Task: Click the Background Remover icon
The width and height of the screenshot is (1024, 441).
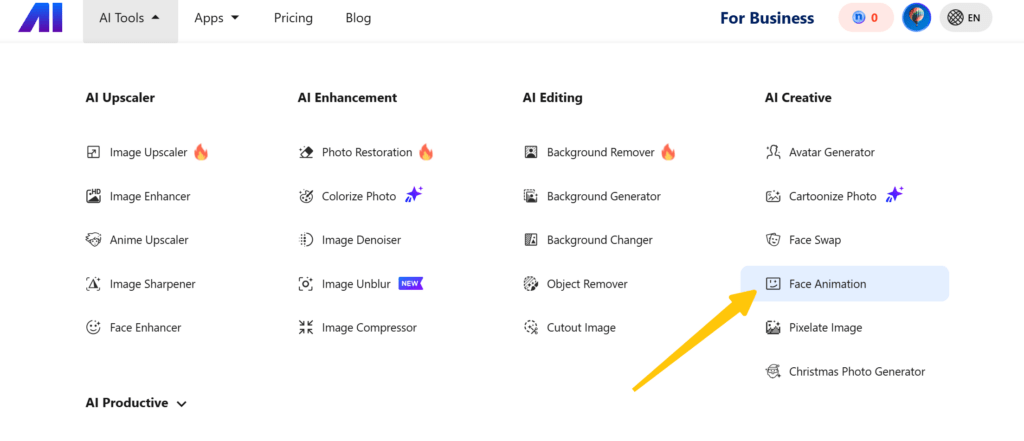Action: [531, 152]
